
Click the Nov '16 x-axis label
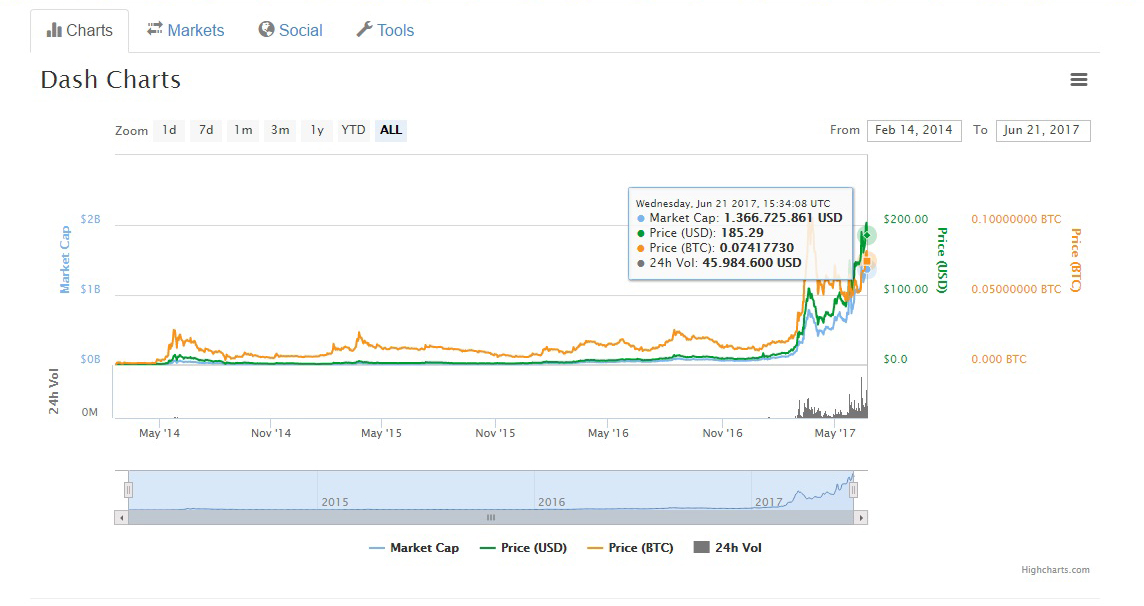pyautogui.click(x=722, y=433)
